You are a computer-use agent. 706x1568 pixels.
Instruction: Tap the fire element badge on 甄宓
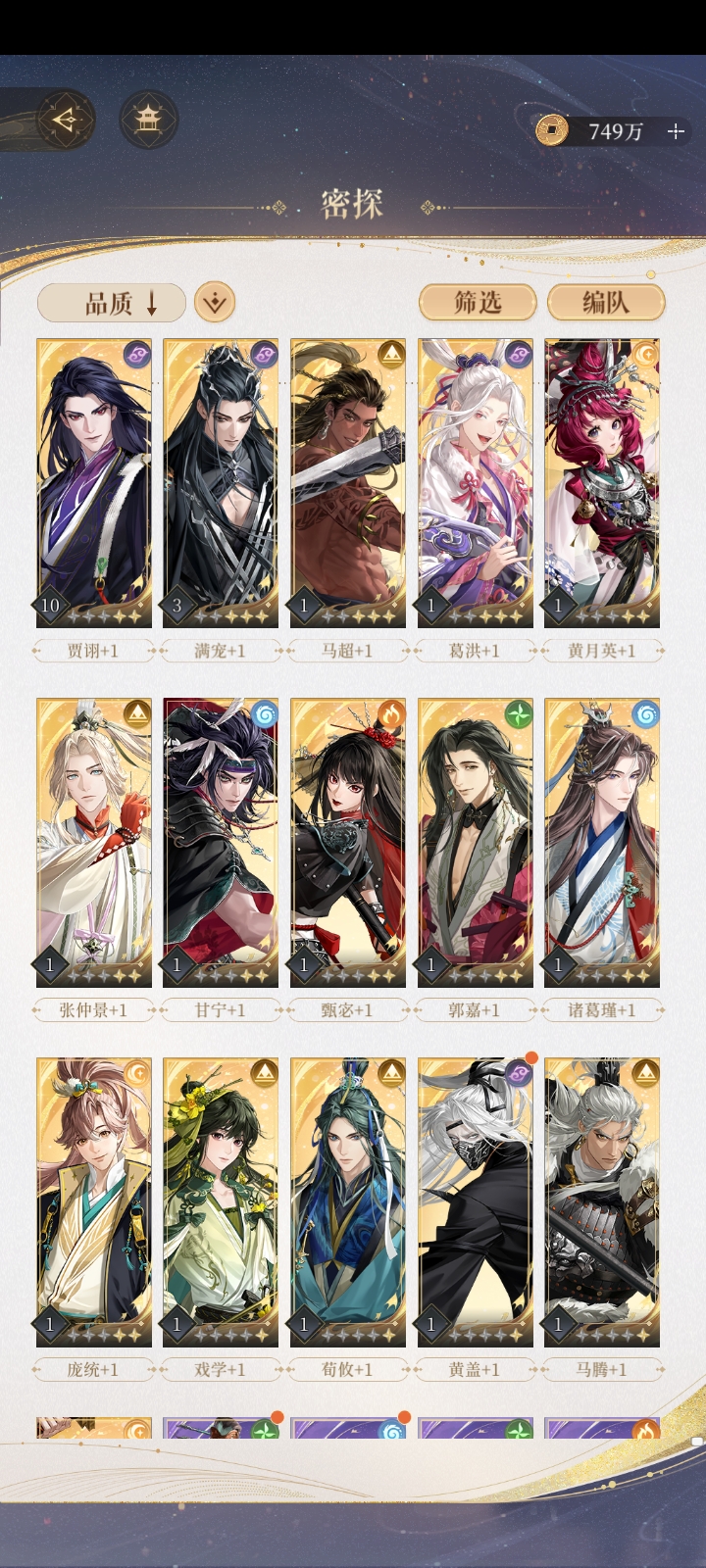[x=391, y=713]
